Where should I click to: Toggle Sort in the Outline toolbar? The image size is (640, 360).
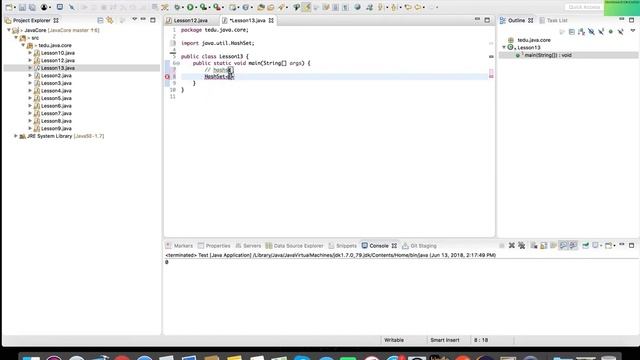coord(581,32)
